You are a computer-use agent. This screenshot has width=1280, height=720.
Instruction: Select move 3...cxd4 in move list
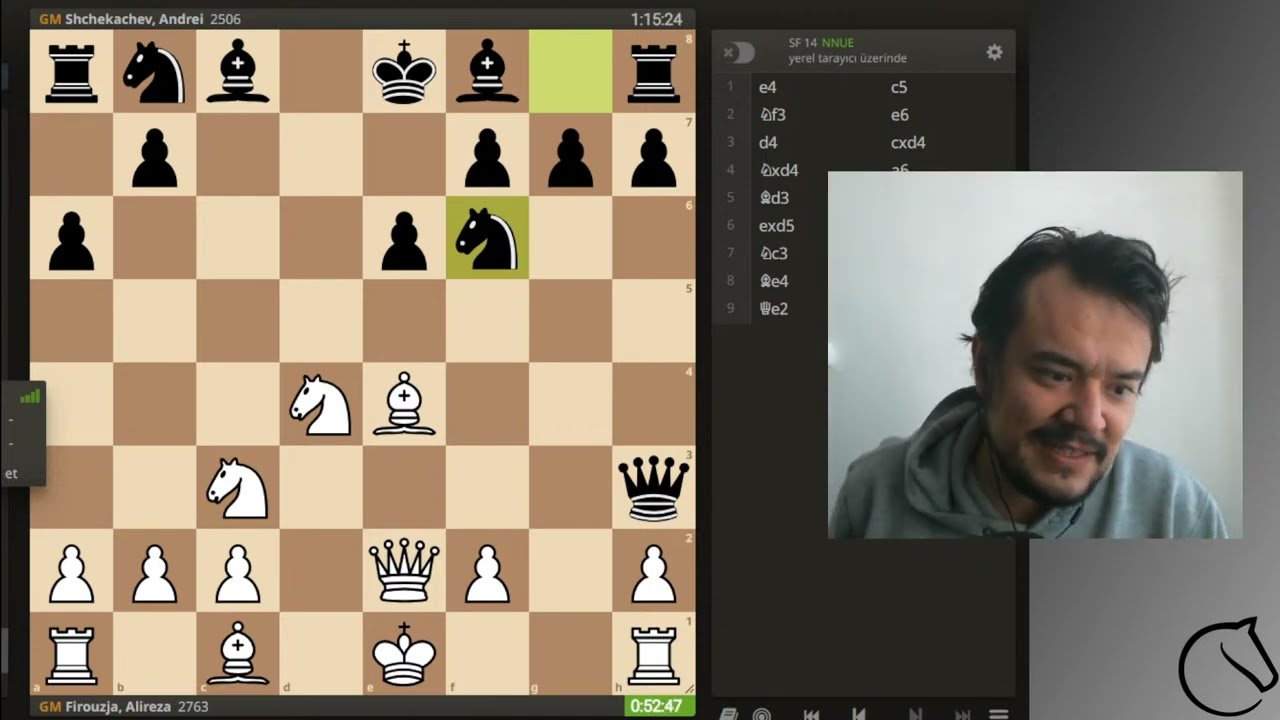tap(908, 143)
